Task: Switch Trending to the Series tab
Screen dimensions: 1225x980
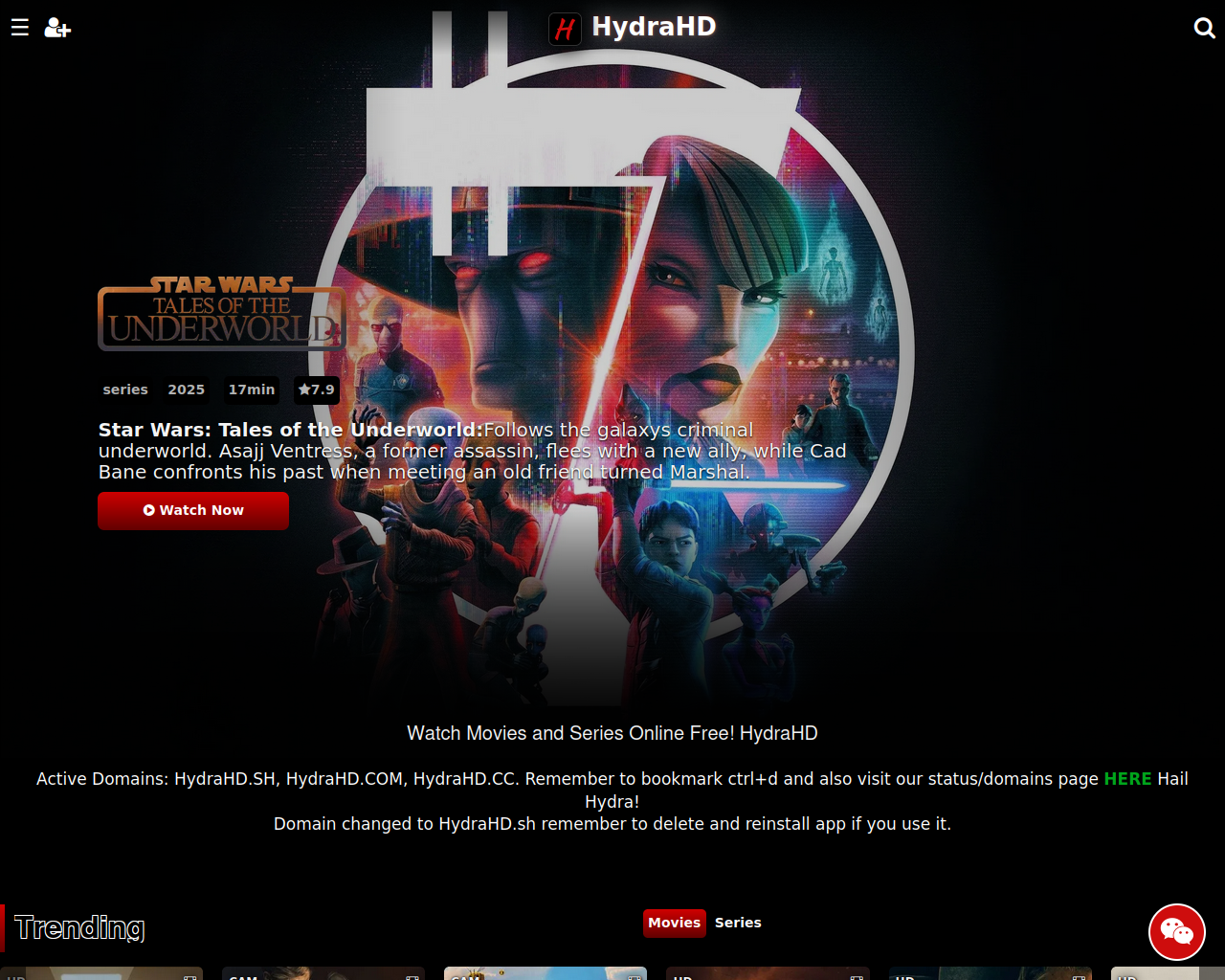Action: point(738,923)
